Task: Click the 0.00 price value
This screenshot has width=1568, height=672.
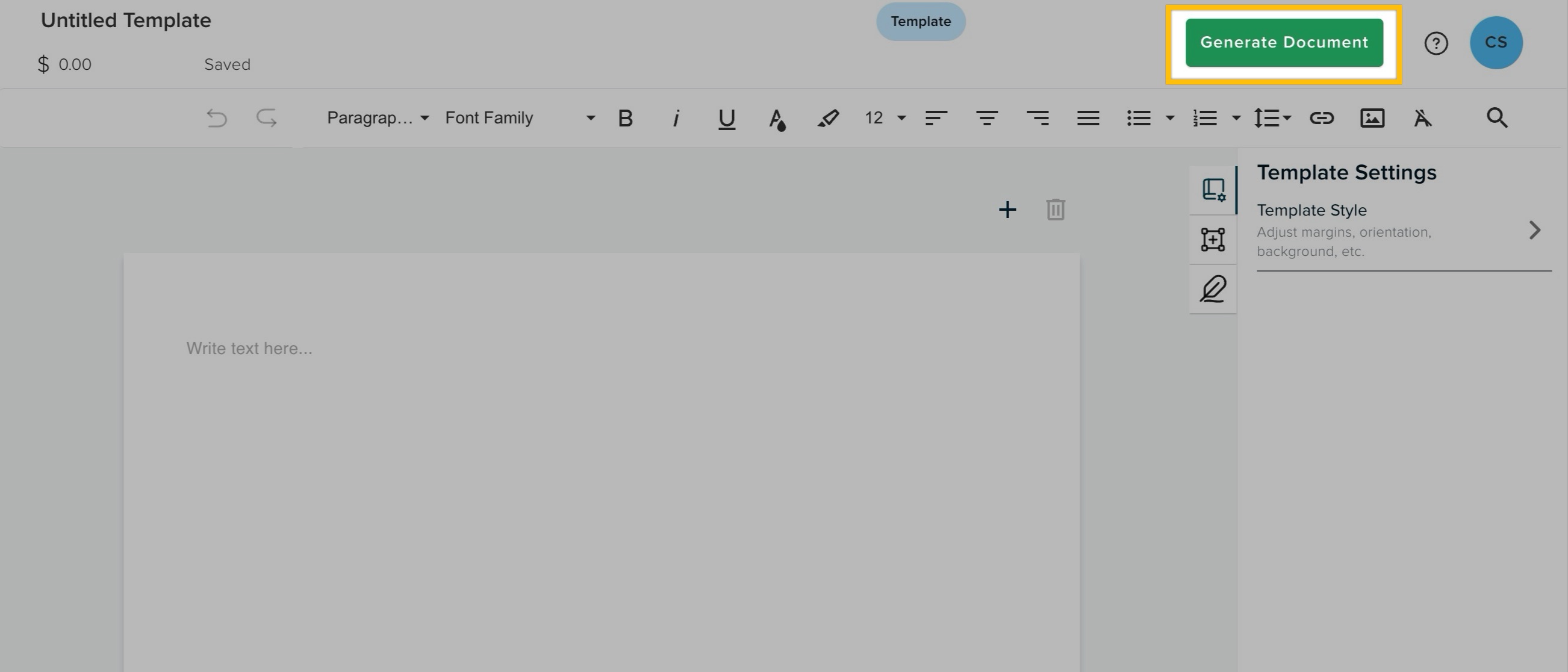Action: [75, 64]
